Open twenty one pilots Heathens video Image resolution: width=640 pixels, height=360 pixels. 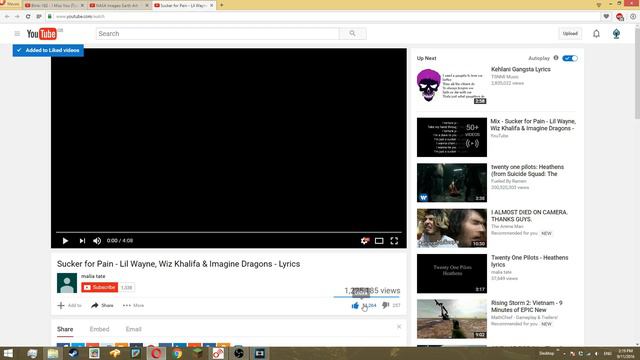(x=527, y=170)
